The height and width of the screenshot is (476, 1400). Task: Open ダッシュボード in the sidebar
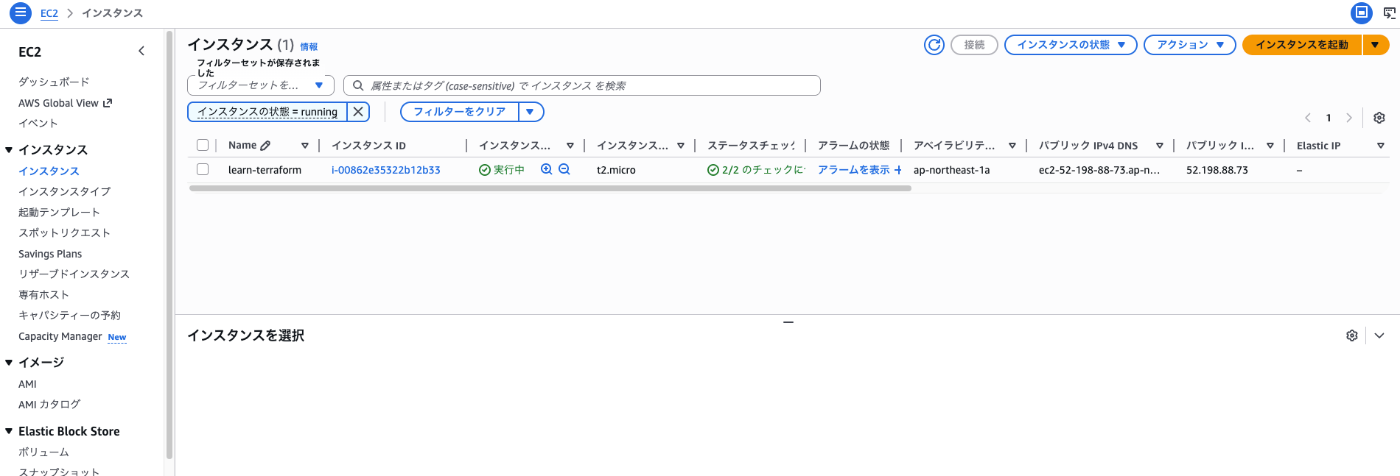click(x=54, y=82)
